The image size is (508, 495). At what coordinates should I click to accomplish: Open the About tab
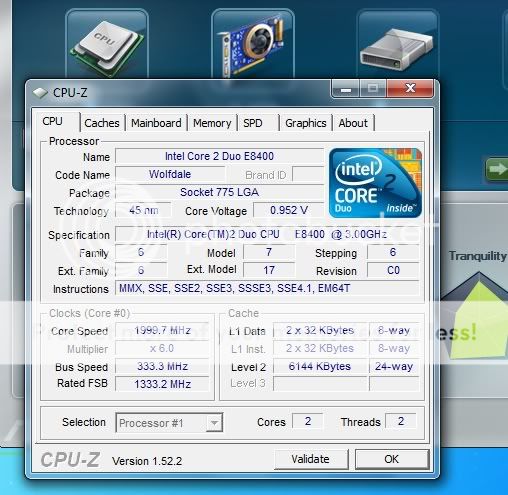point(353,123)
